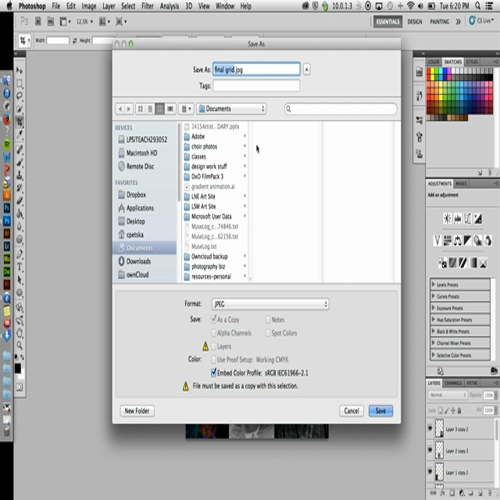Select the Rectangular Marquee tool
The height and width of the screenshot is (500, 500).
[20, 83]
